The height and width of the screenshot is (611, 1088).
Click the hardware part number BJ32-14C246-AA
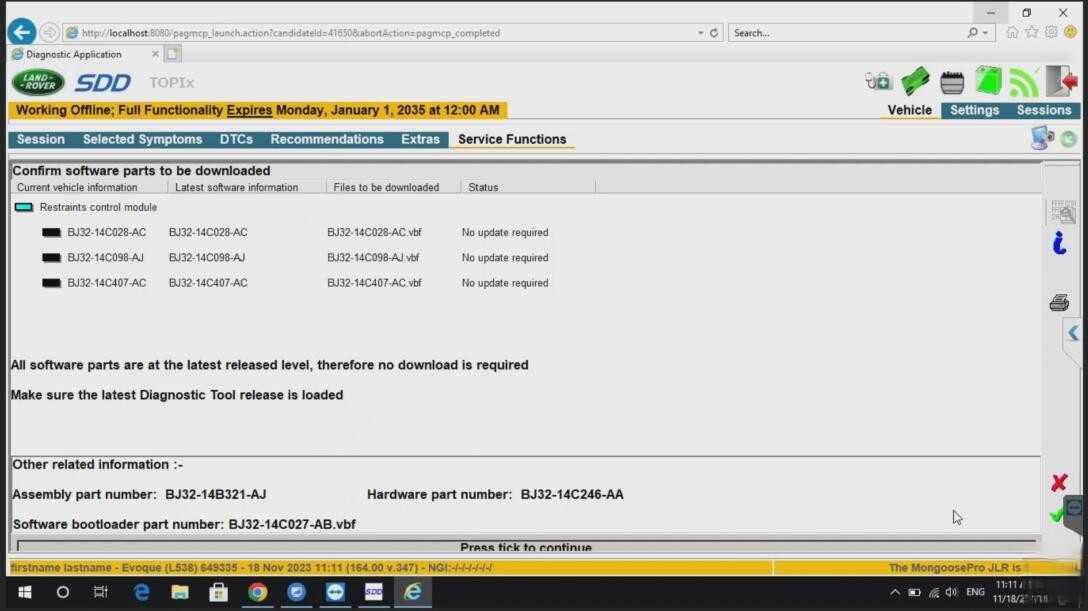click(x=572, y=494)
